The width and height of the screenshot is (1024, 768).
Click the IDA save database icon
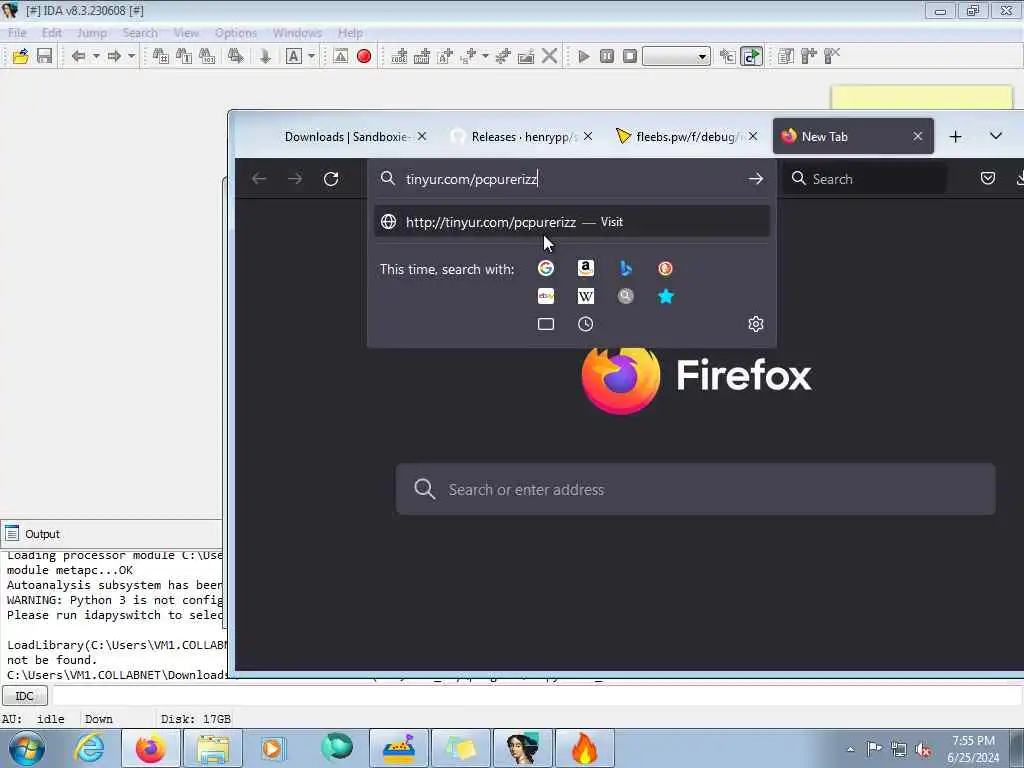point(44,56)
